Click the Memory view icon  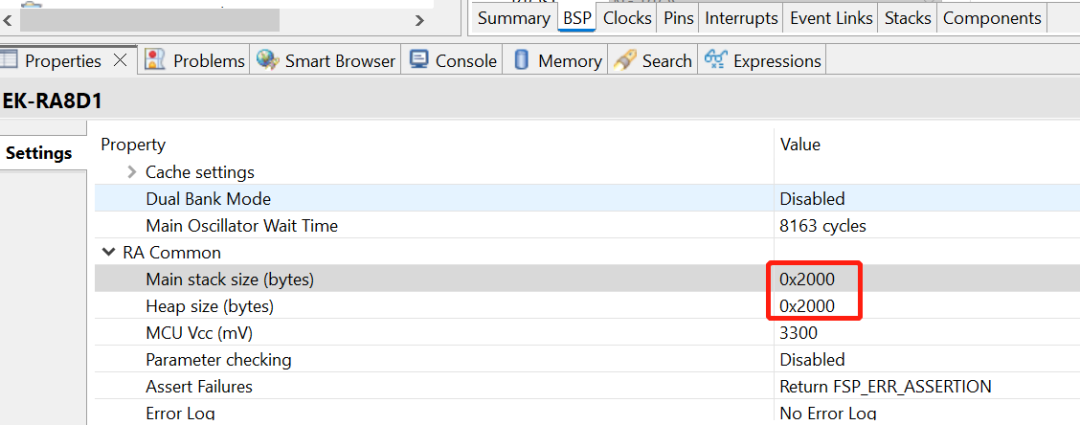click(x=521, y=61)
